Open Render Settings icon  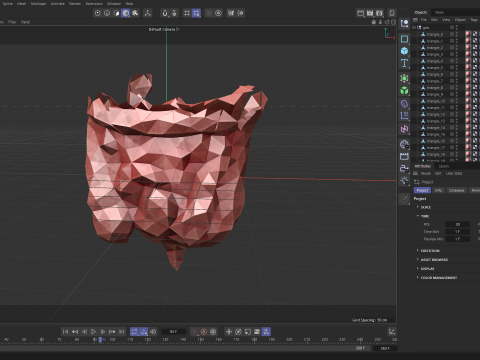click(x=379, y=13)
